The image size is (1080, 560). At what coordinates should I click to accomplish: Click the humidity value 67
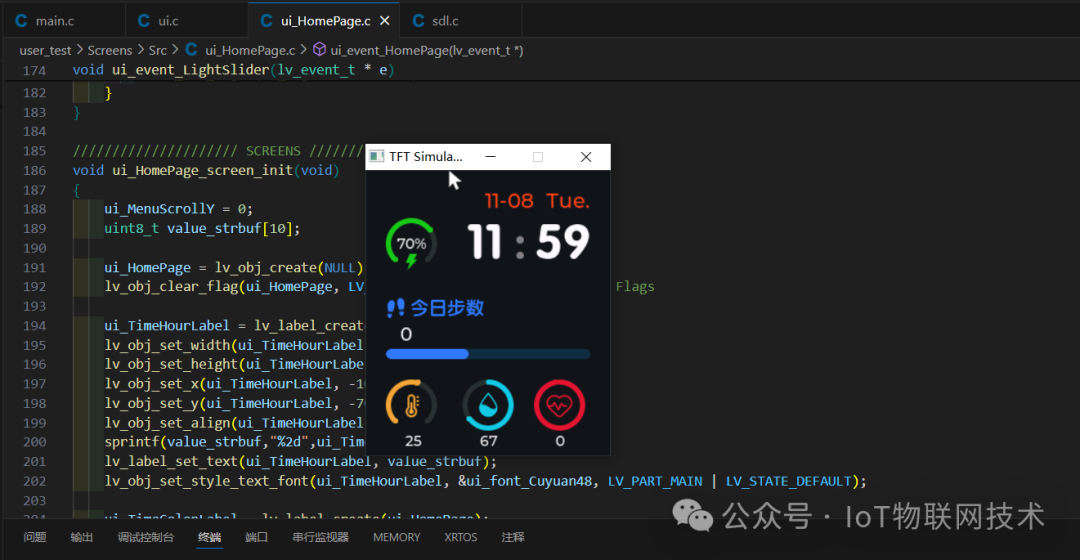pyautogui.click(x=488, y=441)
